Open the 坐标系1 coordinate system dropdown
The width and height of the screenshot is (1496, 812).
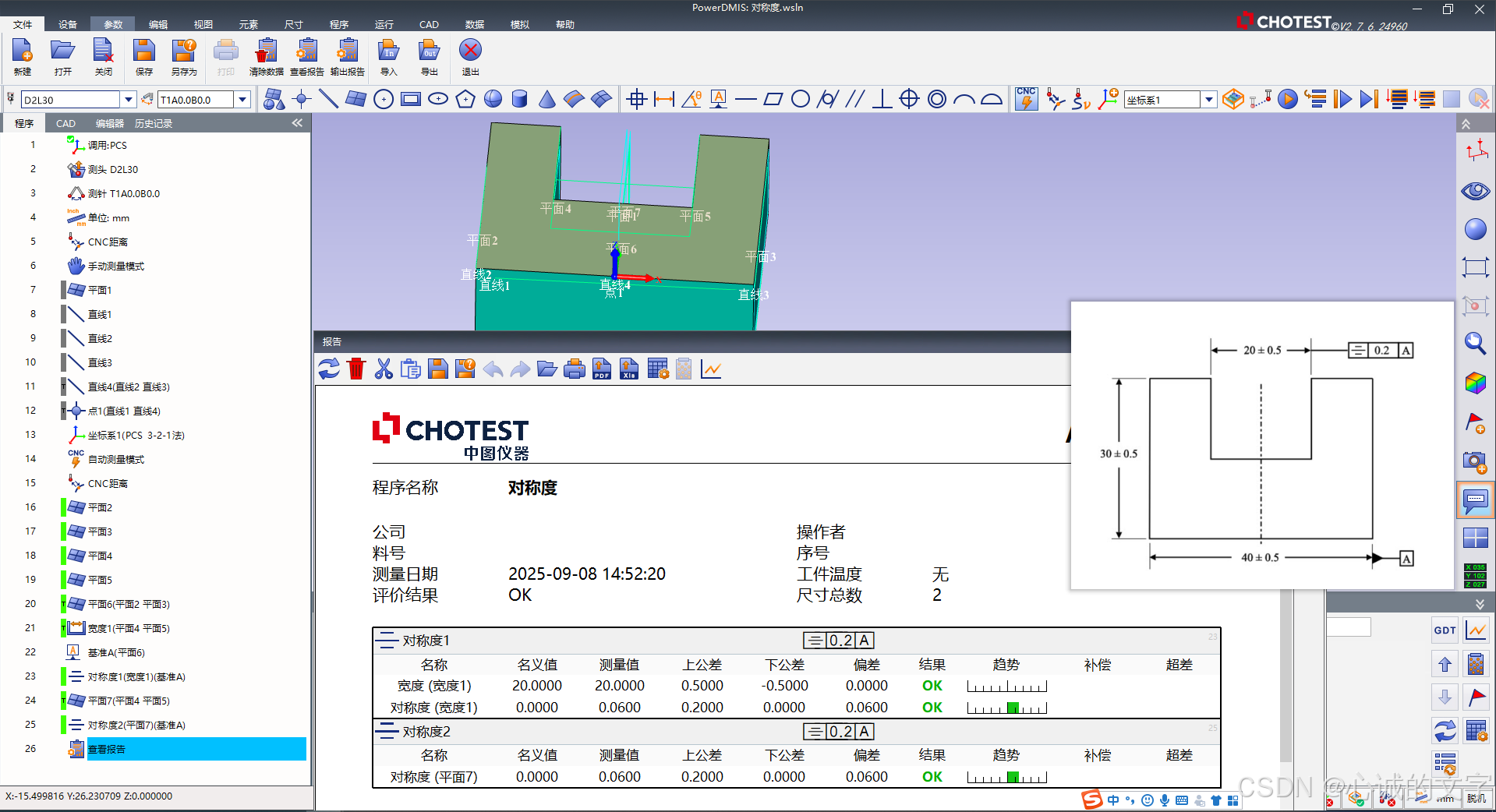(1208, 99)
